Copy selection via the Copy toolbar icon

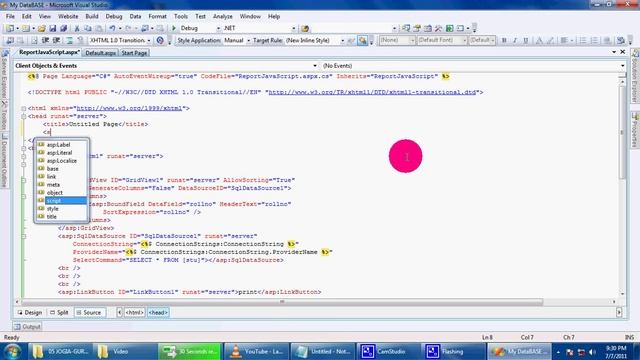pos(88,29)
